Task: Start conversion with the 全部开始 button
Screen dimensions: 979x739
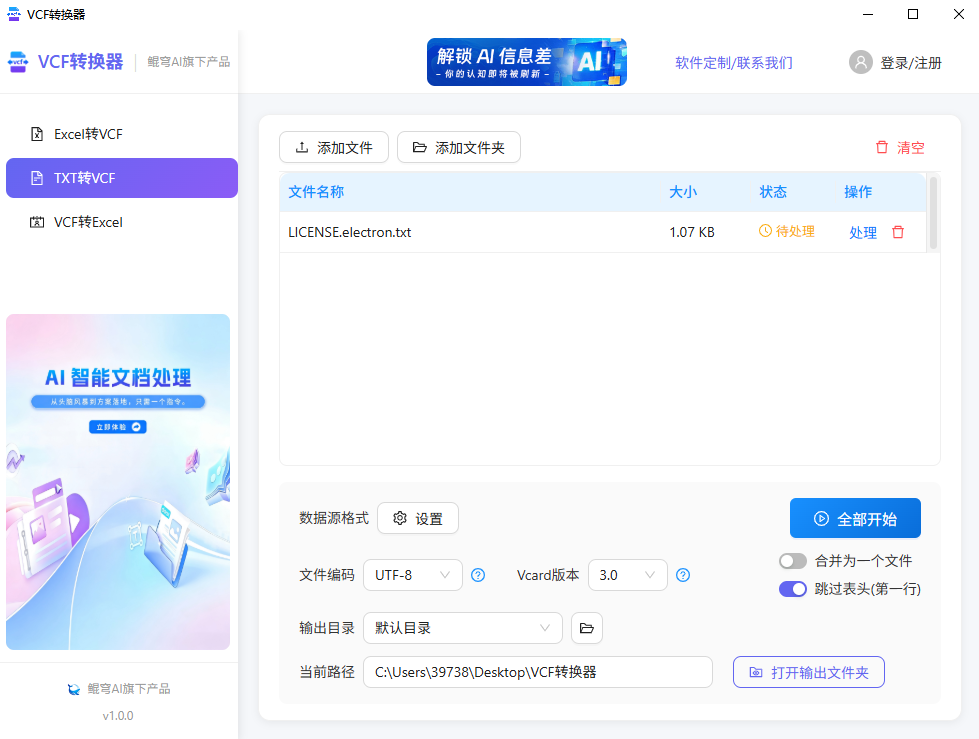Action: click(x=855, y=518)
